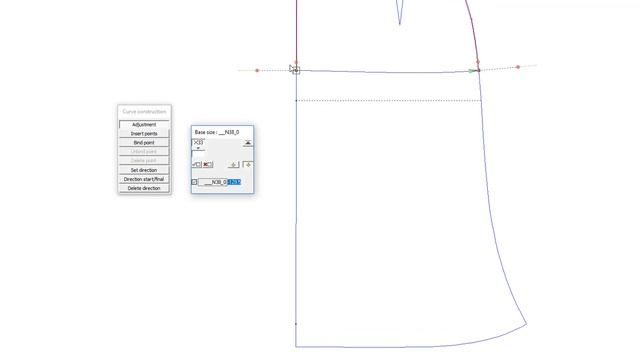Click the Curve construction panel title
640x360 pixels.
pos(144,111)
